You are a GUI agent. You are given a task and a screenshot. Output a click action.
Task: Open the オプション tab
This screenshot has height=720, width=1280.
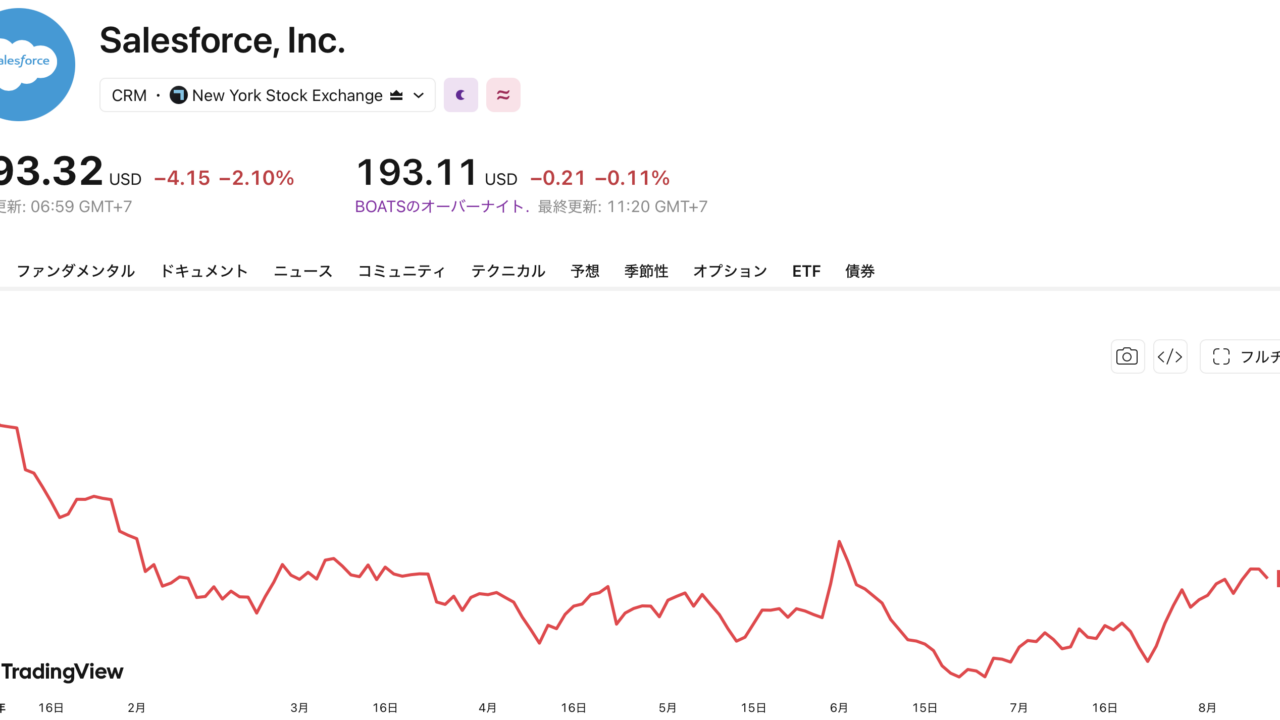(730, 271)
